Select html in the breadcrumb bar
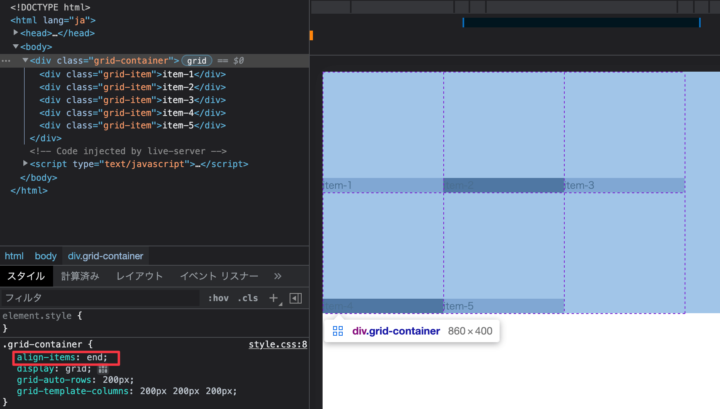Screen dimensions: 720x409 point(14,256)
